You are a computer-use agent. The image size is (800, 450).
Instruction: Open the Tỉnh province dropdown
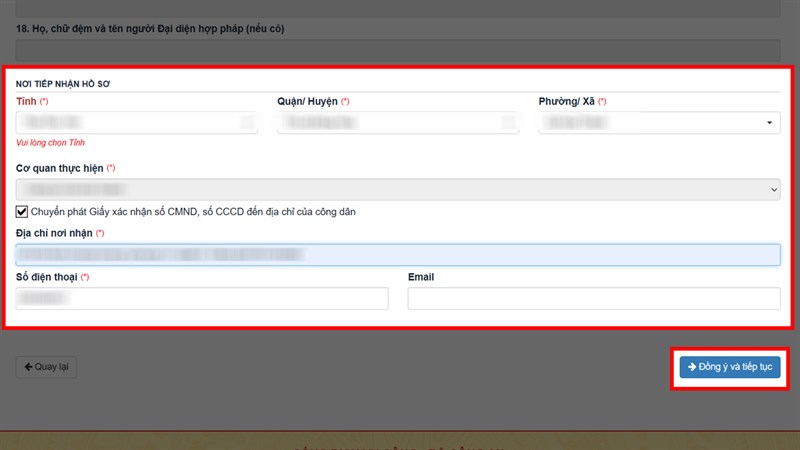(x=137, y=122)
